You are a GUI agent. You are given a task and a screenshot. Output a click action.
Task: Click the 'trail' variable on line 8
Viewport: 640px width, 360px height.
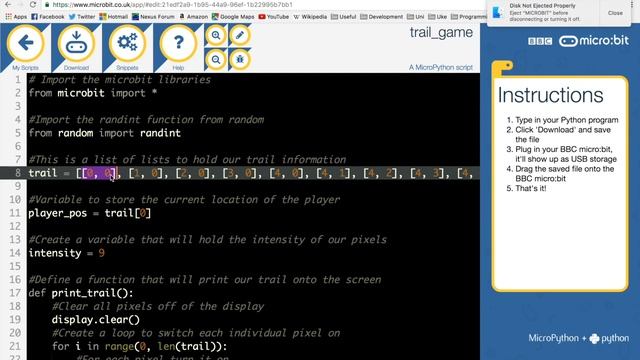[42, 173]
